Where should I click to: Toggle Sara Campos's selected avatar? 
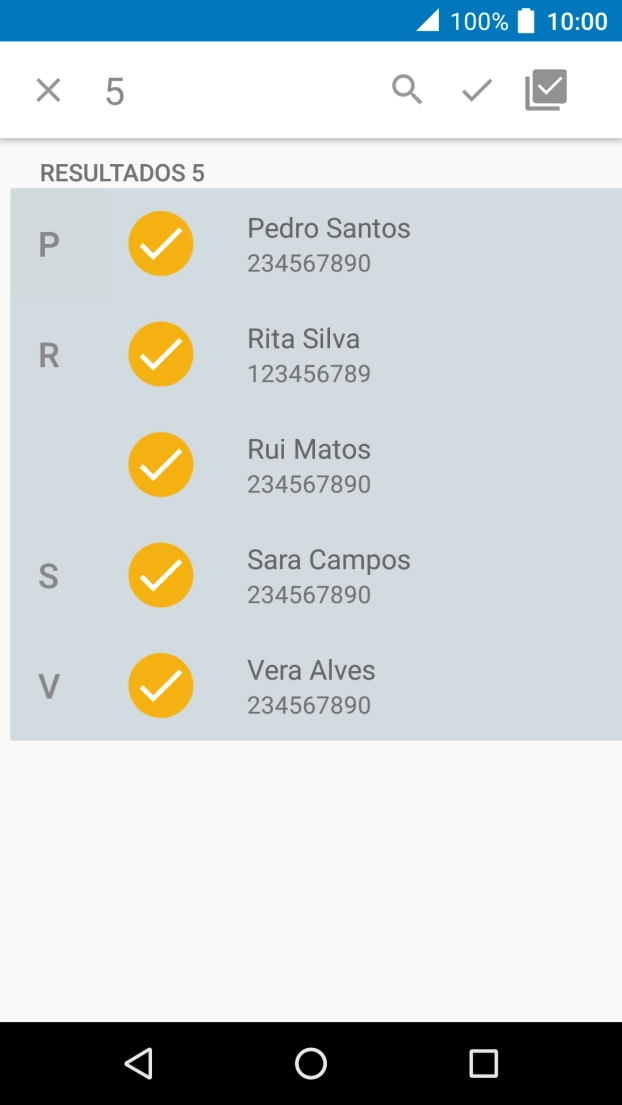161,575
